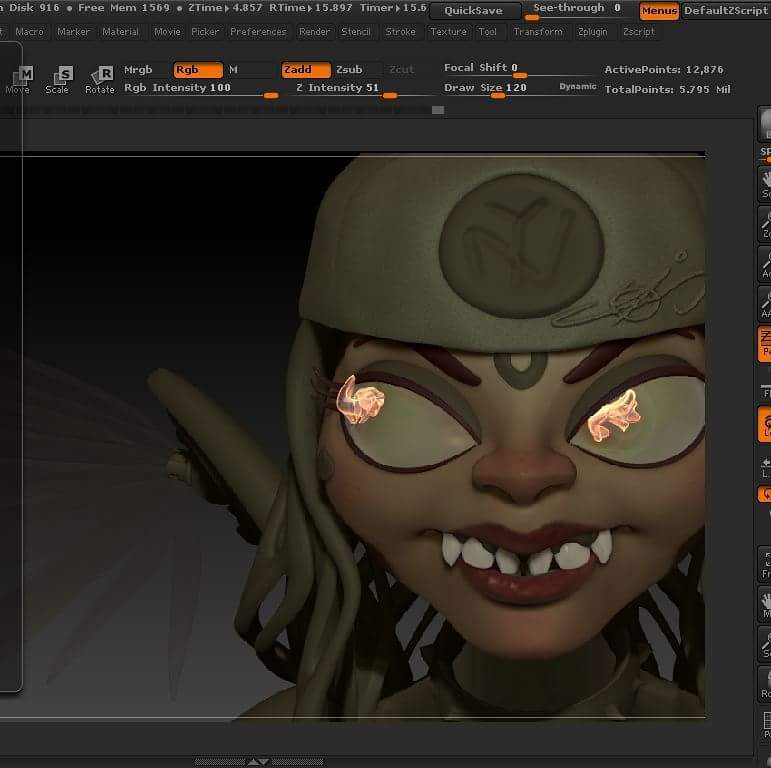Open the Movie menu
Screen dimensions: 771x768
(x=167, y=32)
